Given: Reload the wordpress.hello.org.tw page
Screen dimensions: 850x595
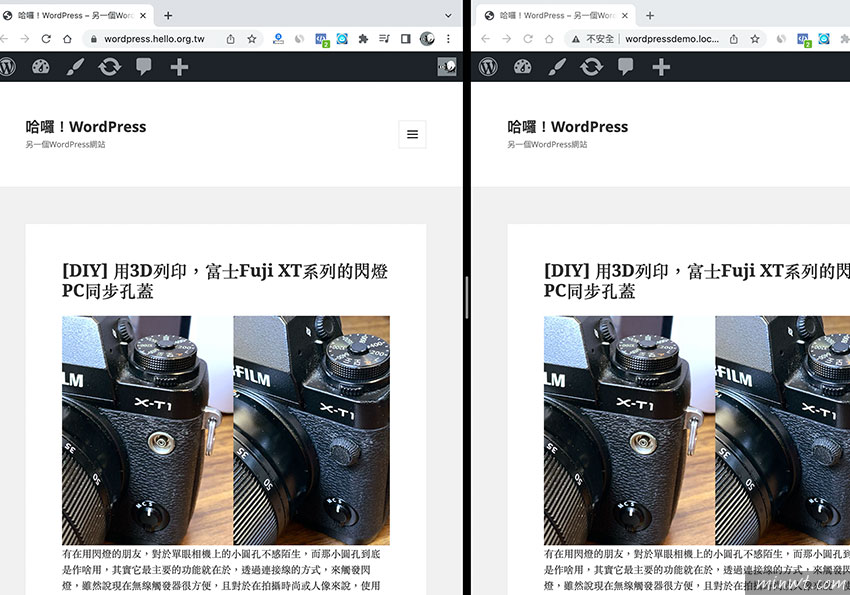Looking at the screenshot, I should point(46,38).
